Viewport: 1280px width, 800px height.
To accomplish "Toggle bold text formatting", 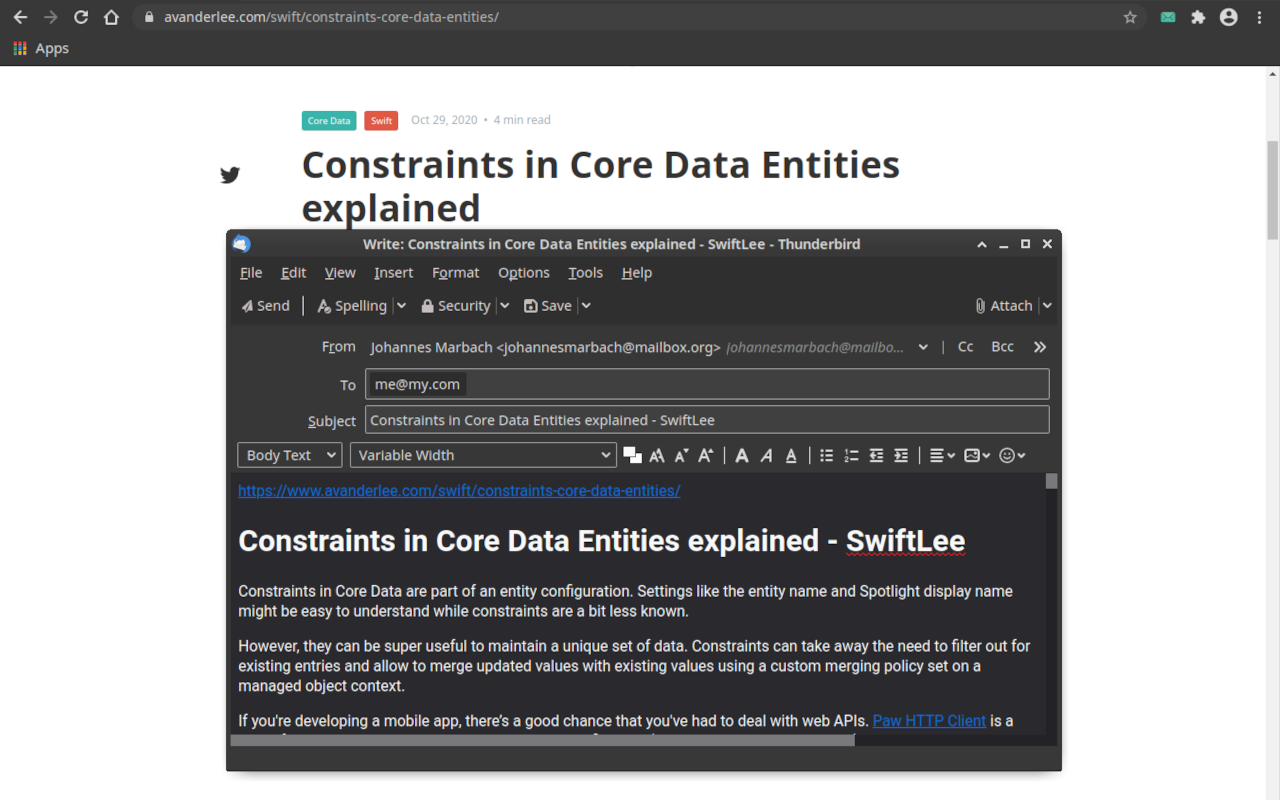I will 742,455.
